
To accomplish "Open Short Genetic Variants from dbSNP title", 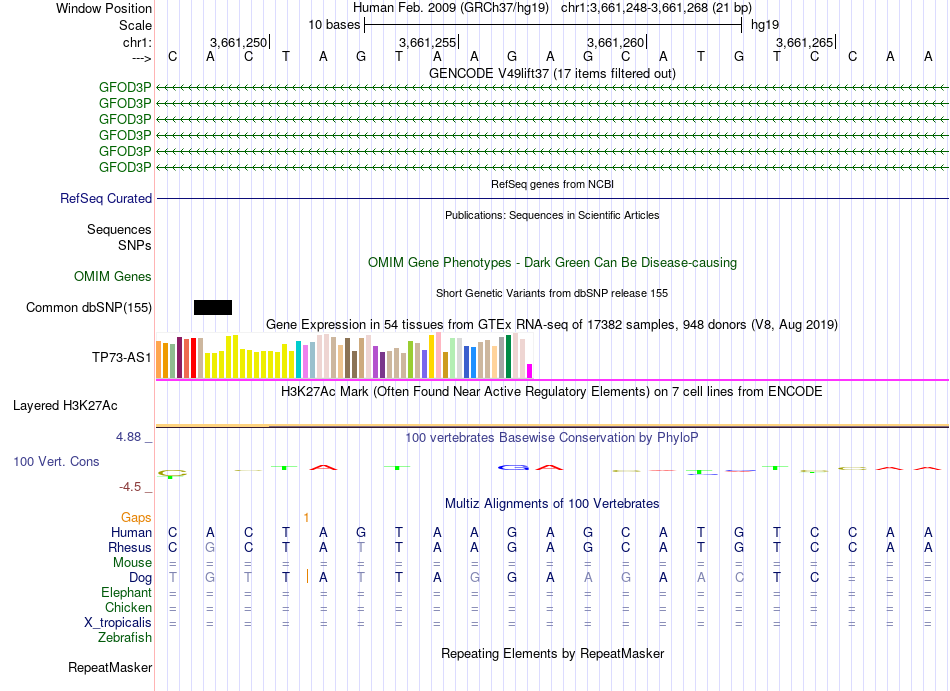I will point(552,293).
